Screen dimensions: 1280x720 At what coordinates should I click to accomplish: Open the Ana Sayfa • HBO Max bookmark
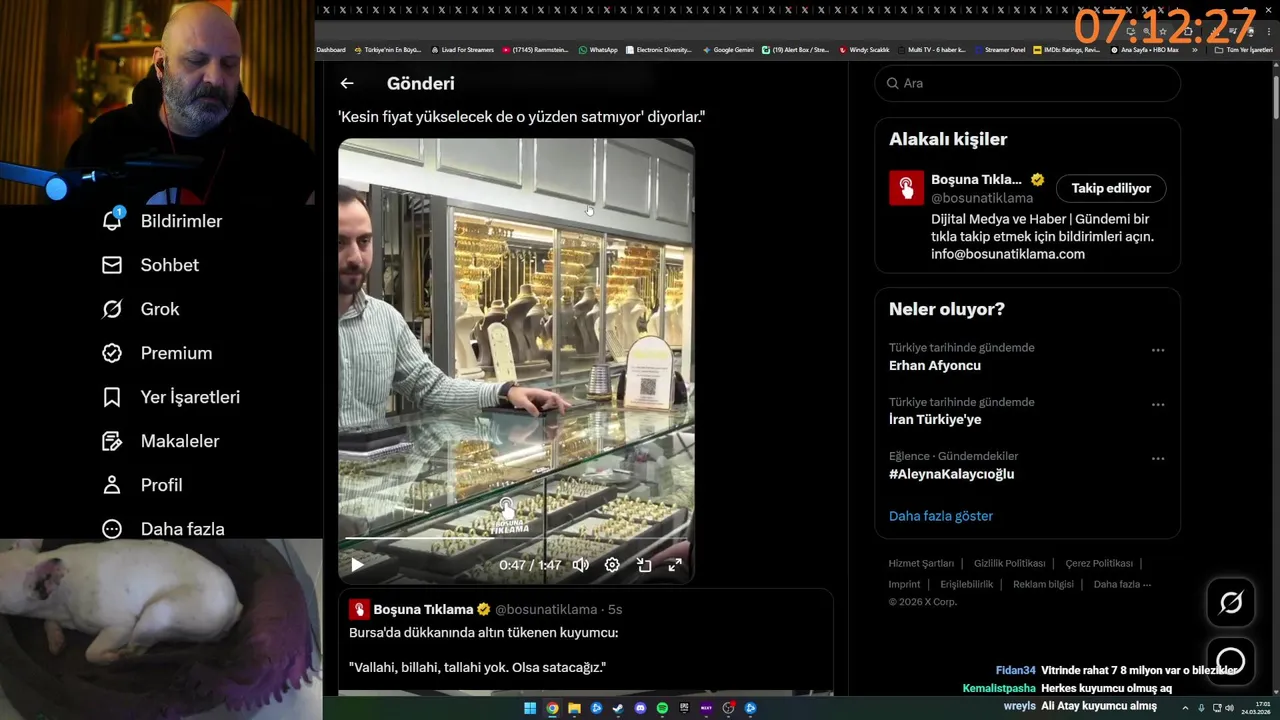[x=1145, y=49]
